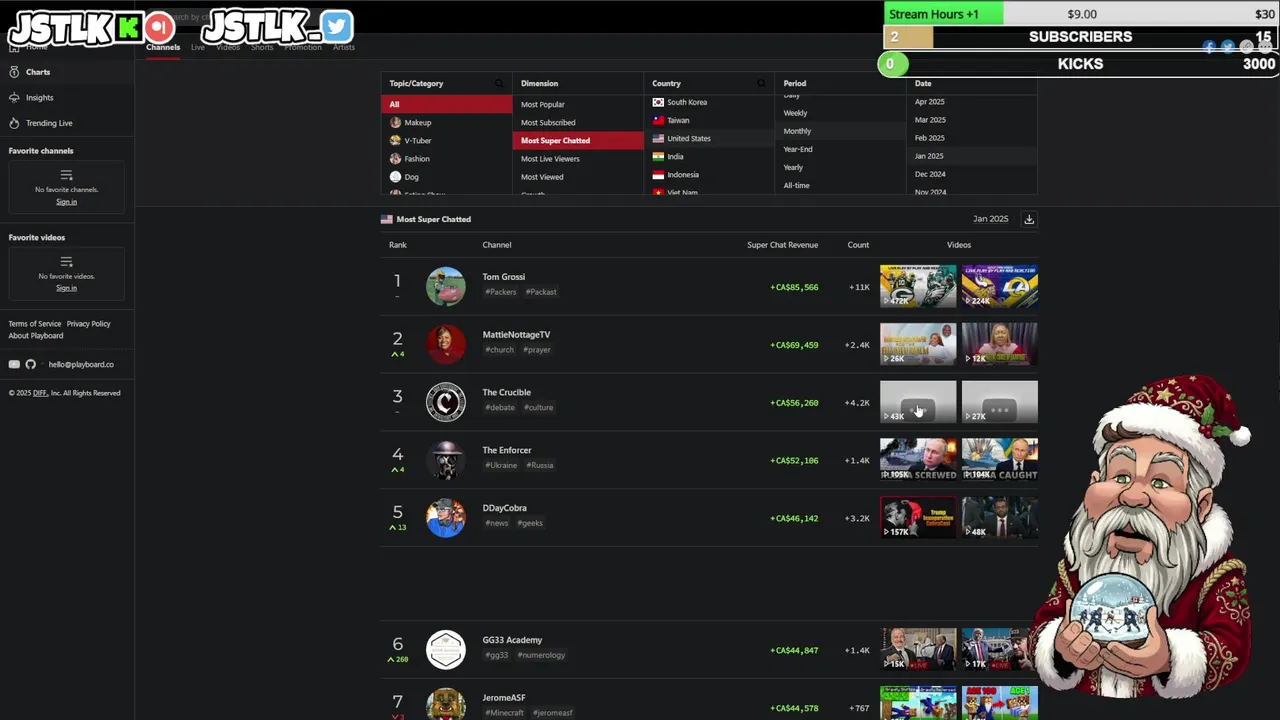
Task: Click the #Packers hashtag
Action: pos(502,292)
